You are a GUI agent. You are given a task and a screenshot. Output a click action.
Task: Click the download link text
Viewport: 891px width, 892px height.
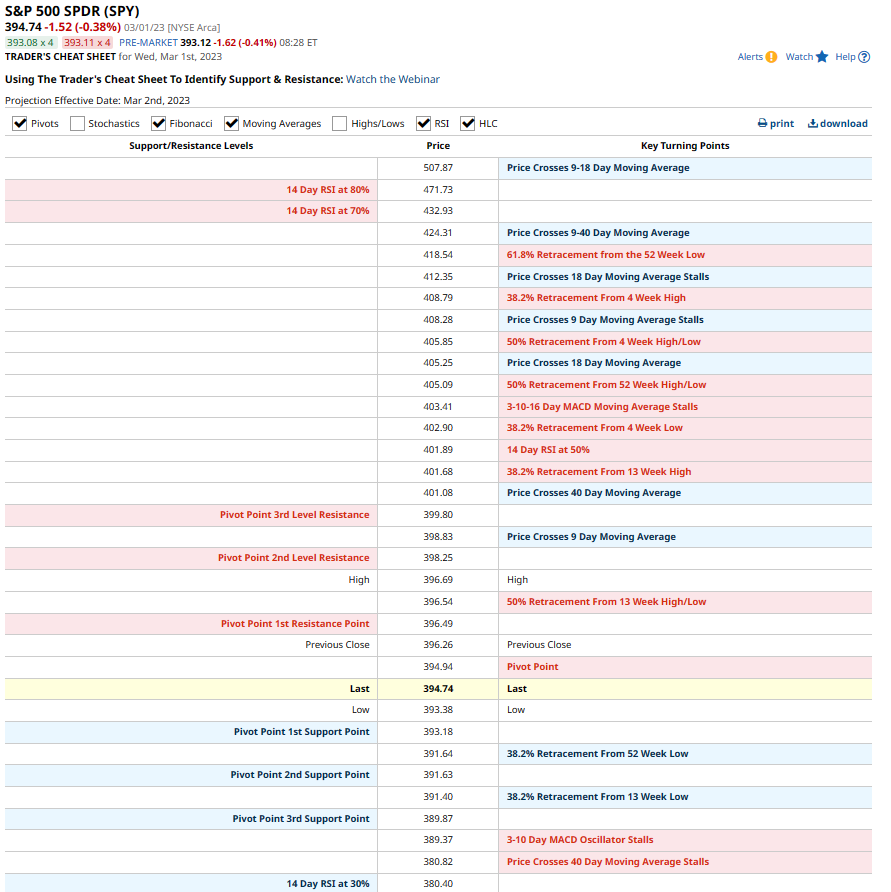point(843,123)
